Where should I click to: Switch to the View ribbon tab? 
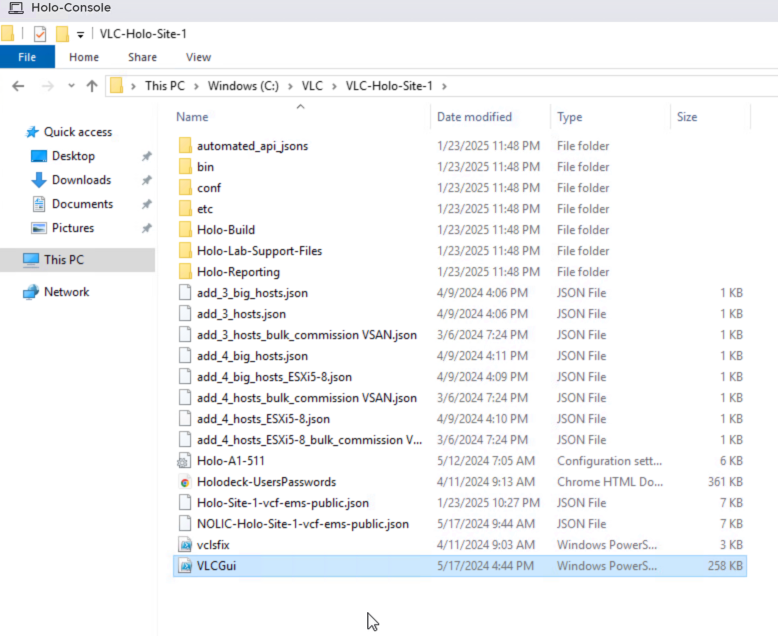tap(198, 57)
